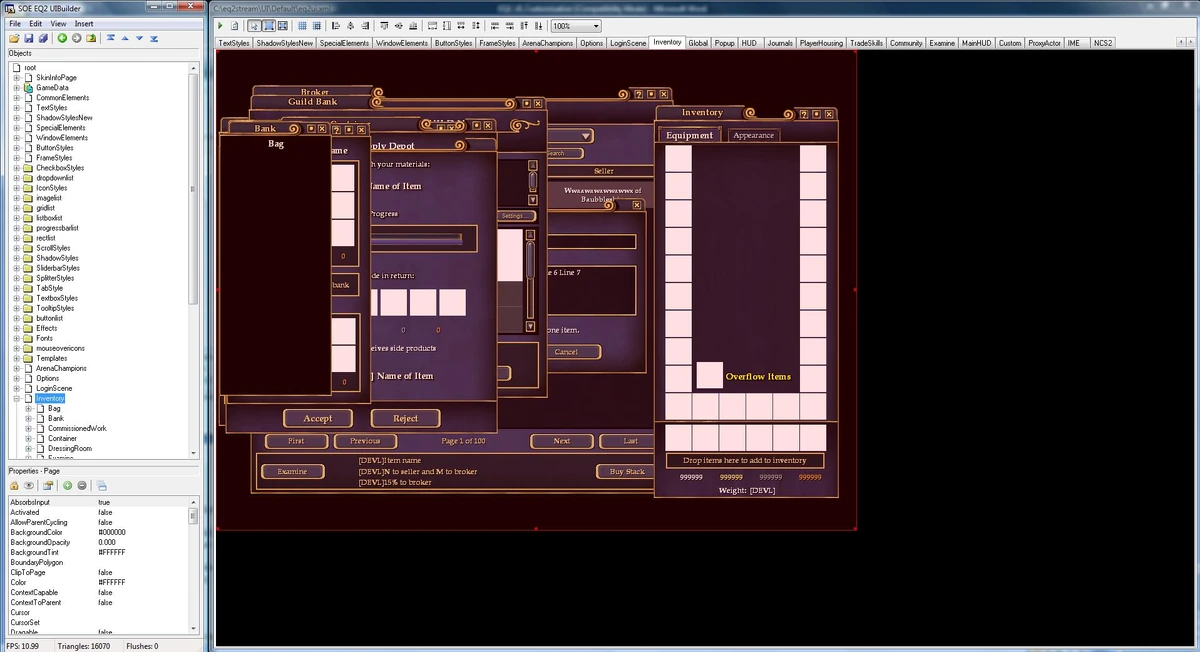Click the Buy Stack broker button
Viewport: 1200px width, 652px height.
tap(623, 471)
